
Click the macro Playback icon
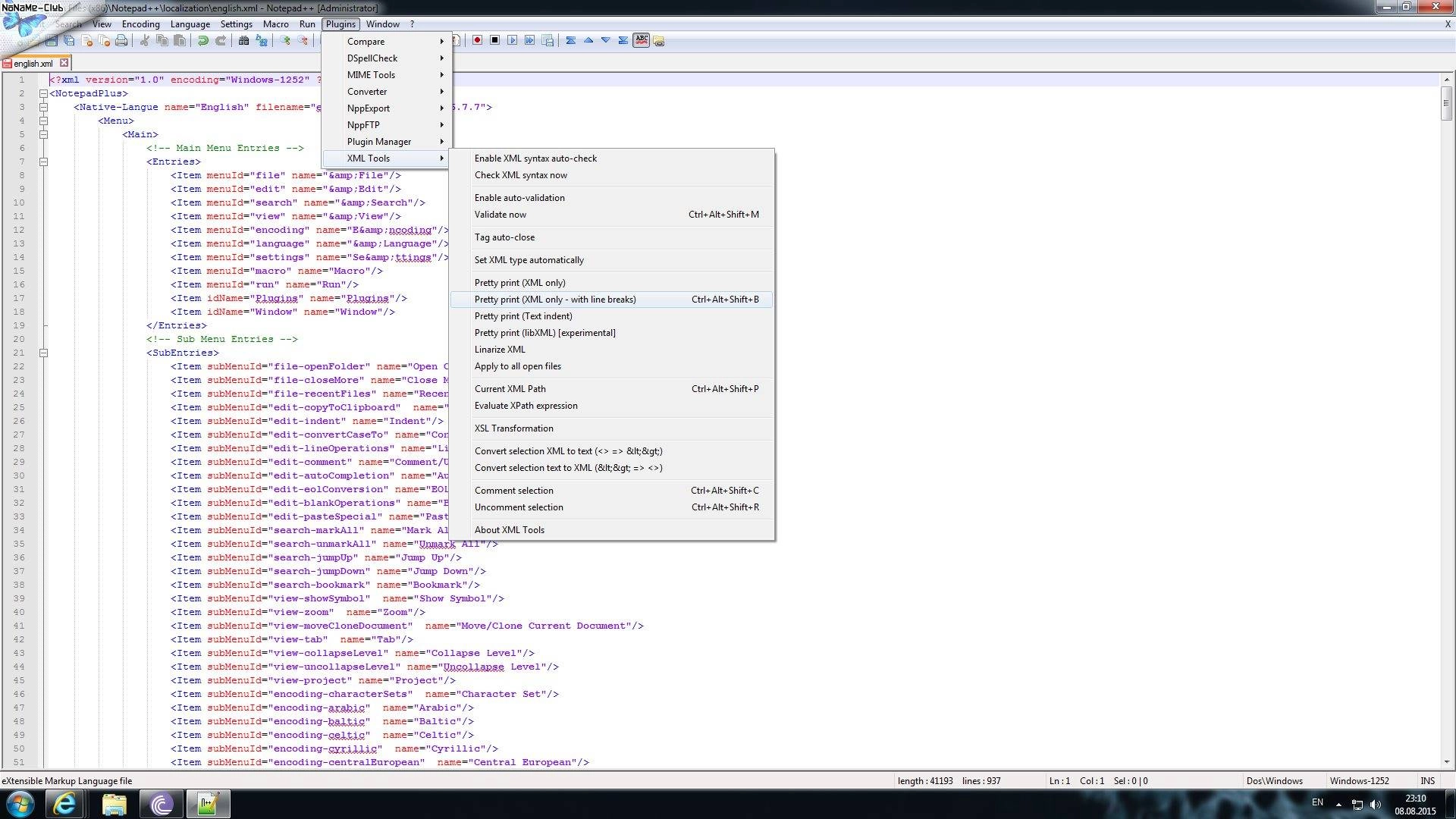pyautogui.click(x=512, y=40)
